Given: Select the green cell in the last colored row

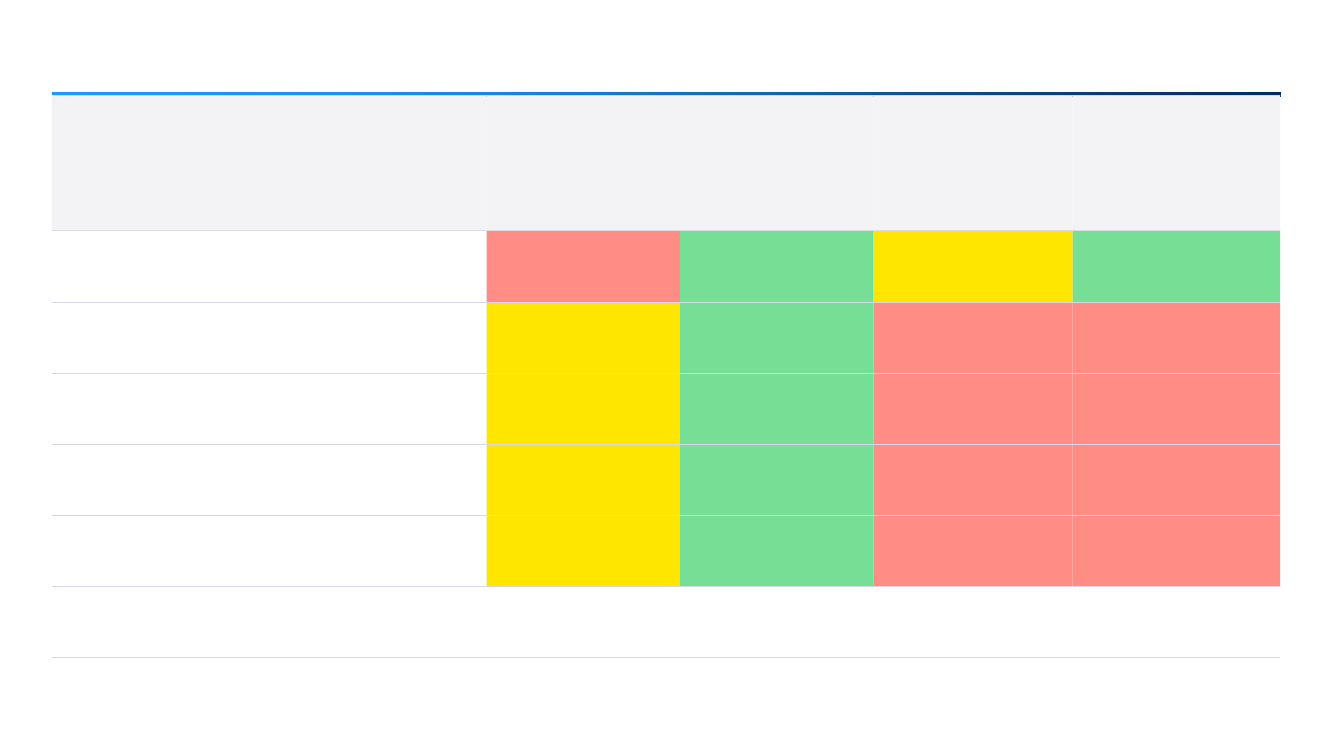Looking at the screenshot, I should click(x=776, y=551).
